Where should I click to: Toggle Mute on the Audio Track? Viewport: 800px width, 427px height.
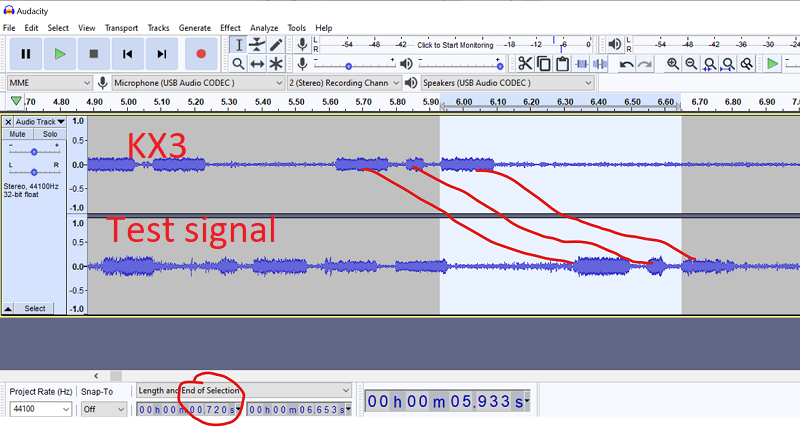(x=17, y=134)
